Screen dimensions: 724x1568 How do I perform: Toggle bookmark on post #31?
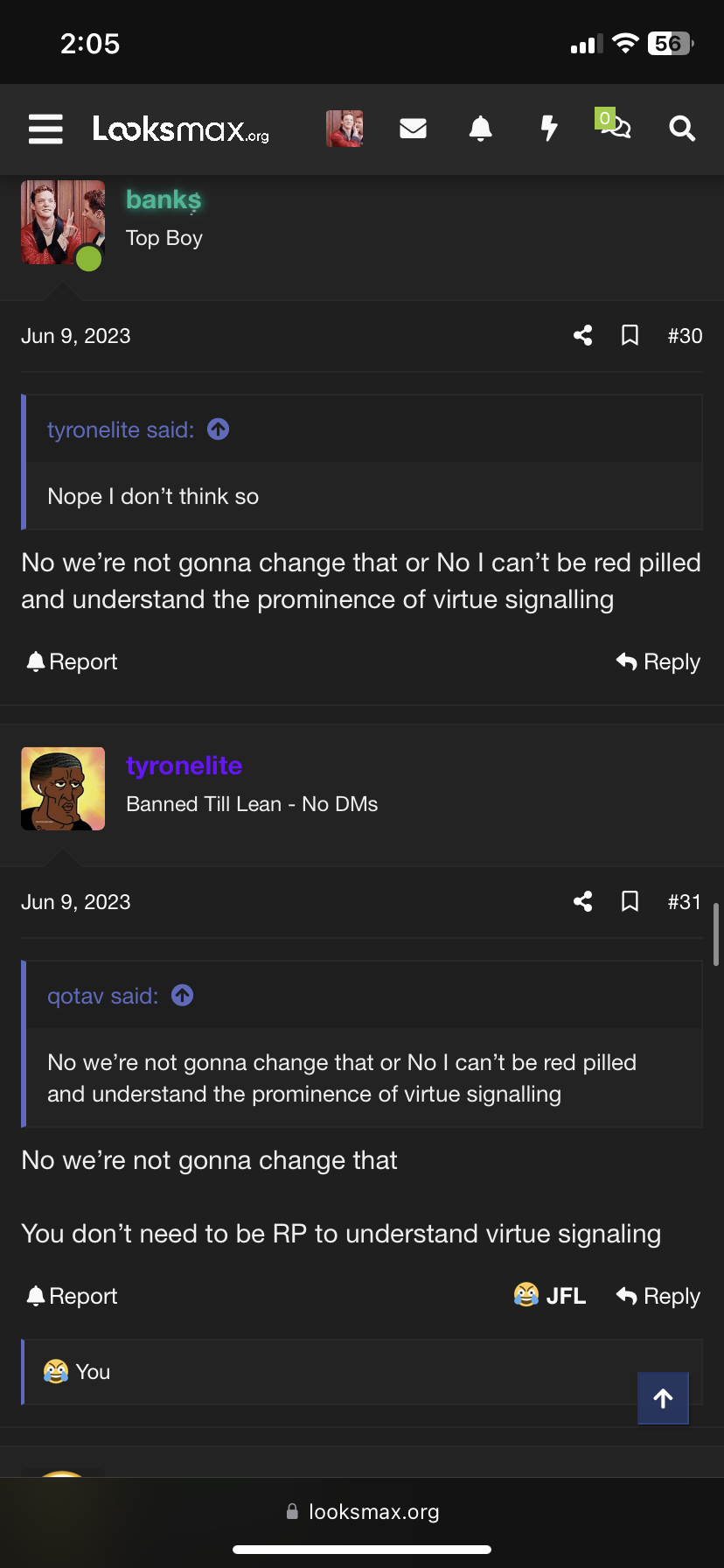click(x=630, y=901)
